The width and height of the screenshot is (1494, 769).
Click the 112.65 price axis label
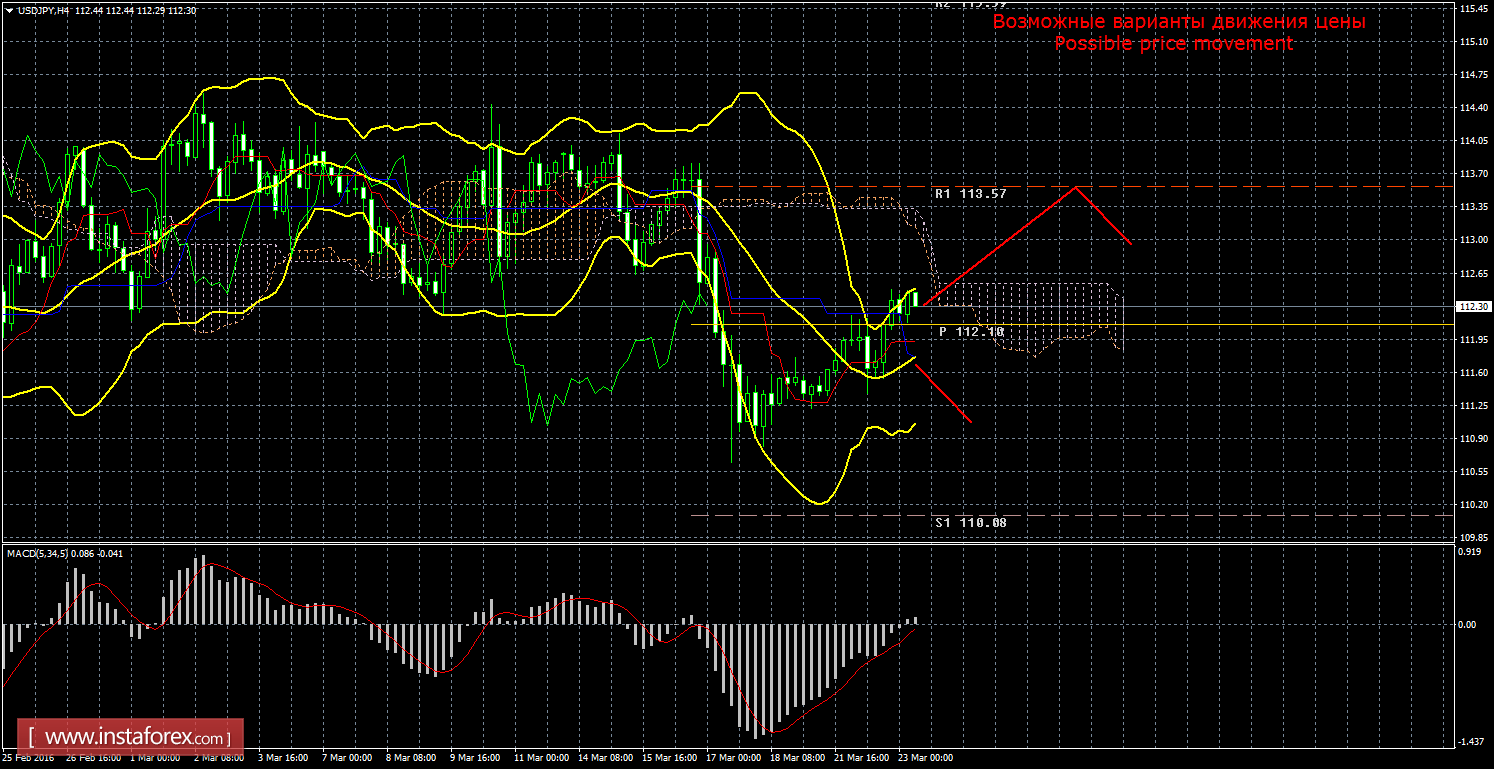tap(1474, 273)
